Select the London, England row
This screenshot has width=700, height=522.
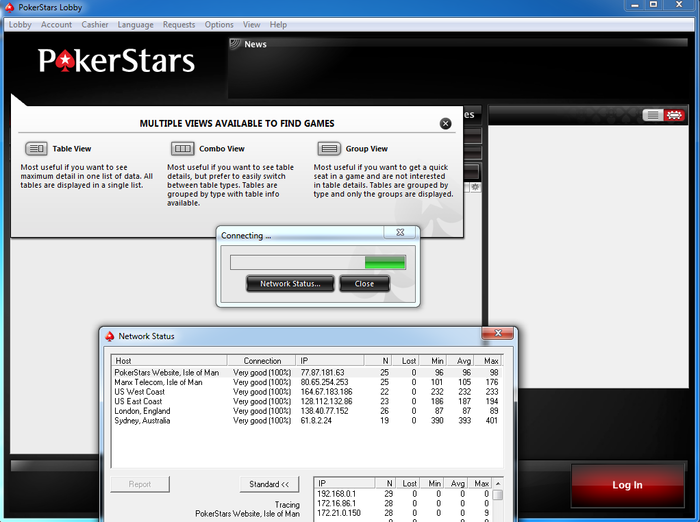point(307,411)
